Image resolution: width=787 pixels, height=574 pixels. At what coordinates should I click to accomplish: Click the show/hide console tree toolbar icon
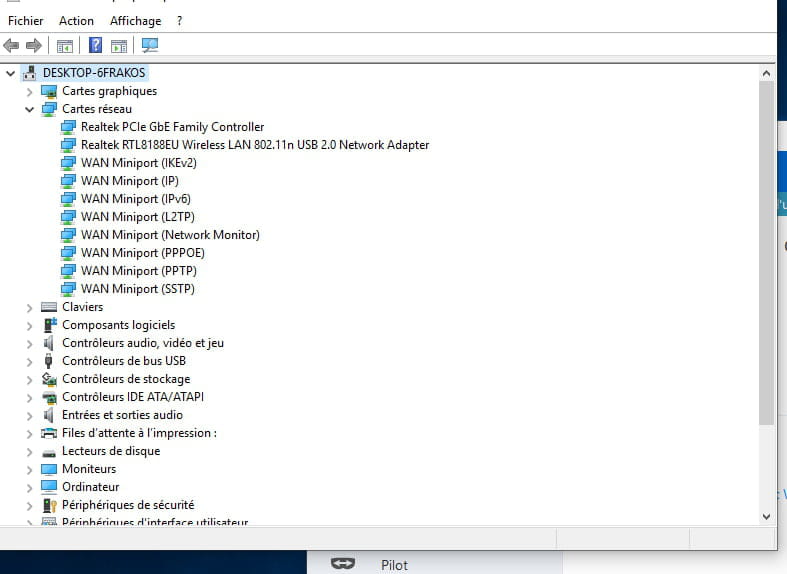point(65,45)
